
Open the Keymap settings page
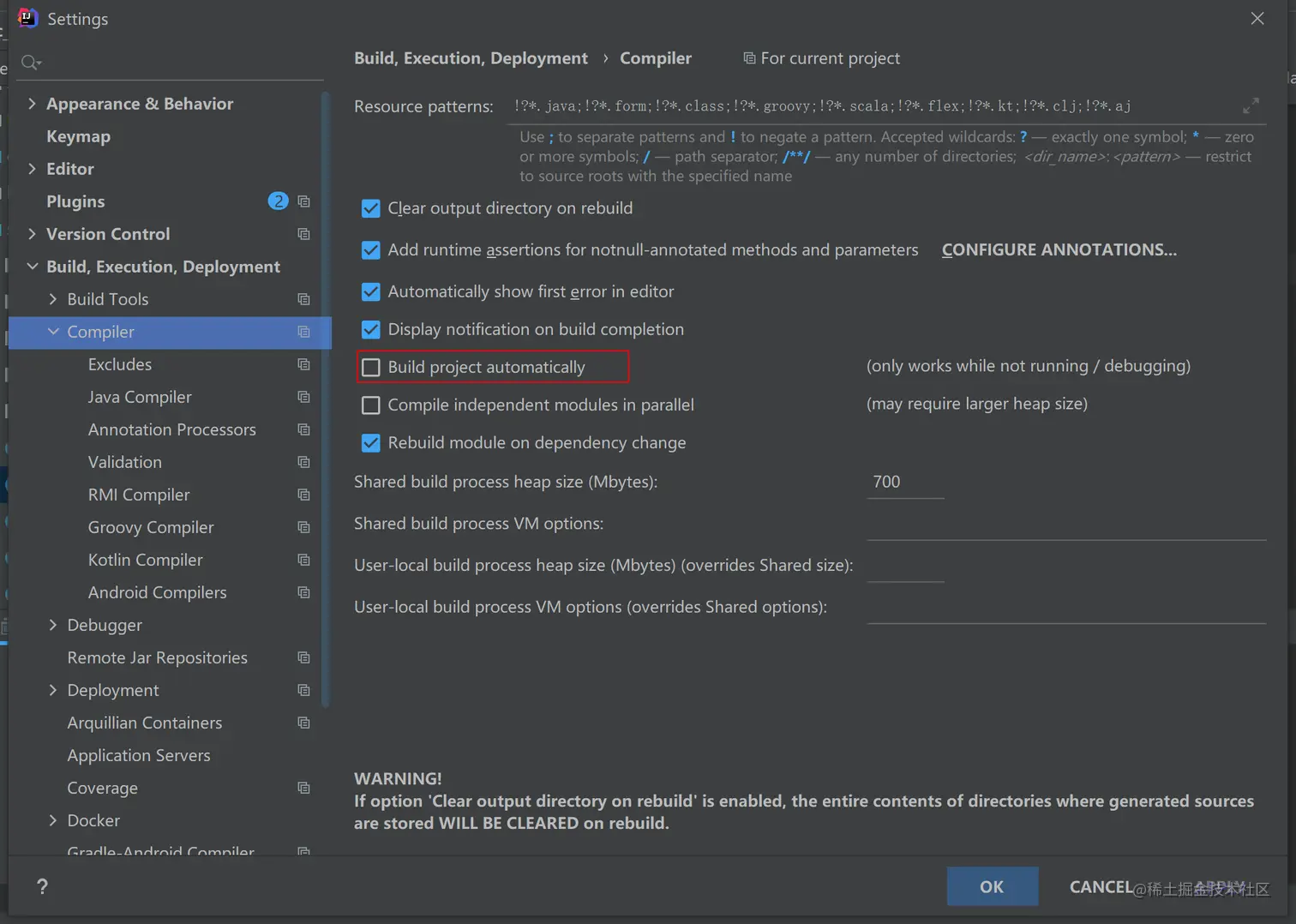[78, 136]
